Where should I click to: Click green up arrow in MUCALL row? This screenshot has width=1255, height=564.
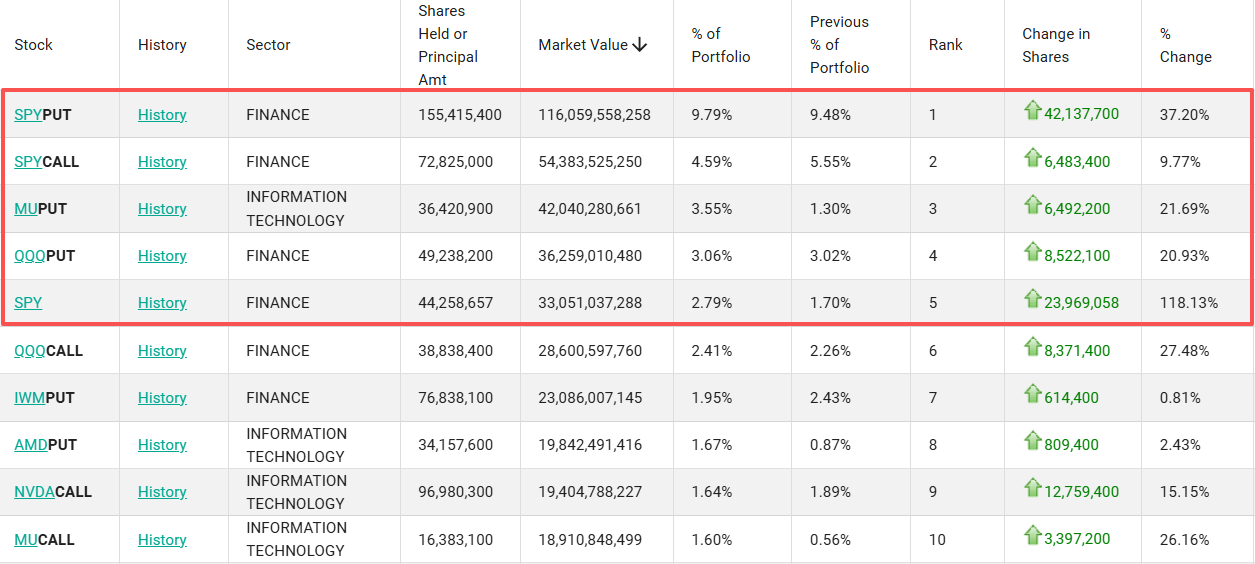pyautogui.click(x=1032, y=536)
